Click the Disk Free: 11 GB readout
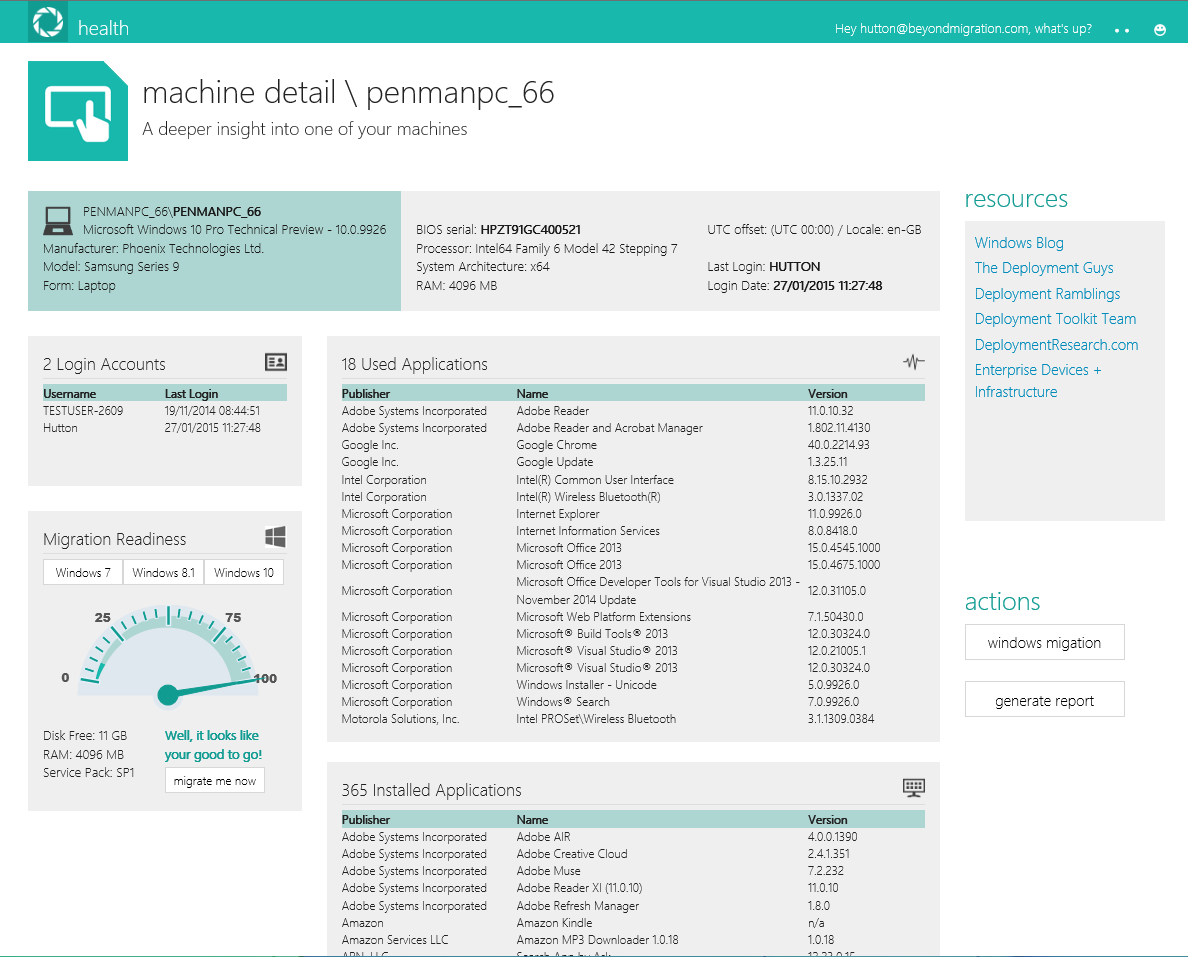The width and height of the screenshot is (1188, 957). tap(85, 736)
